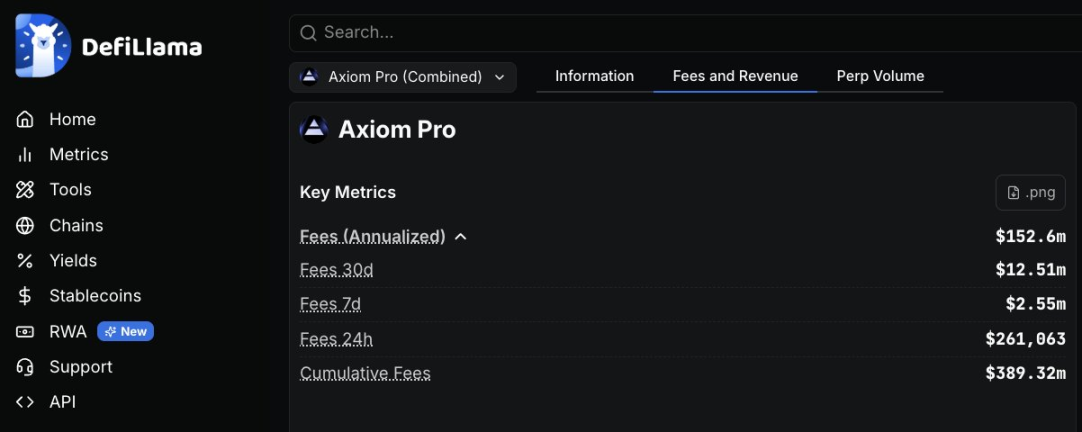Click the Chains globe icon
Screen dimensions: 1082x432
click(26, 226)
